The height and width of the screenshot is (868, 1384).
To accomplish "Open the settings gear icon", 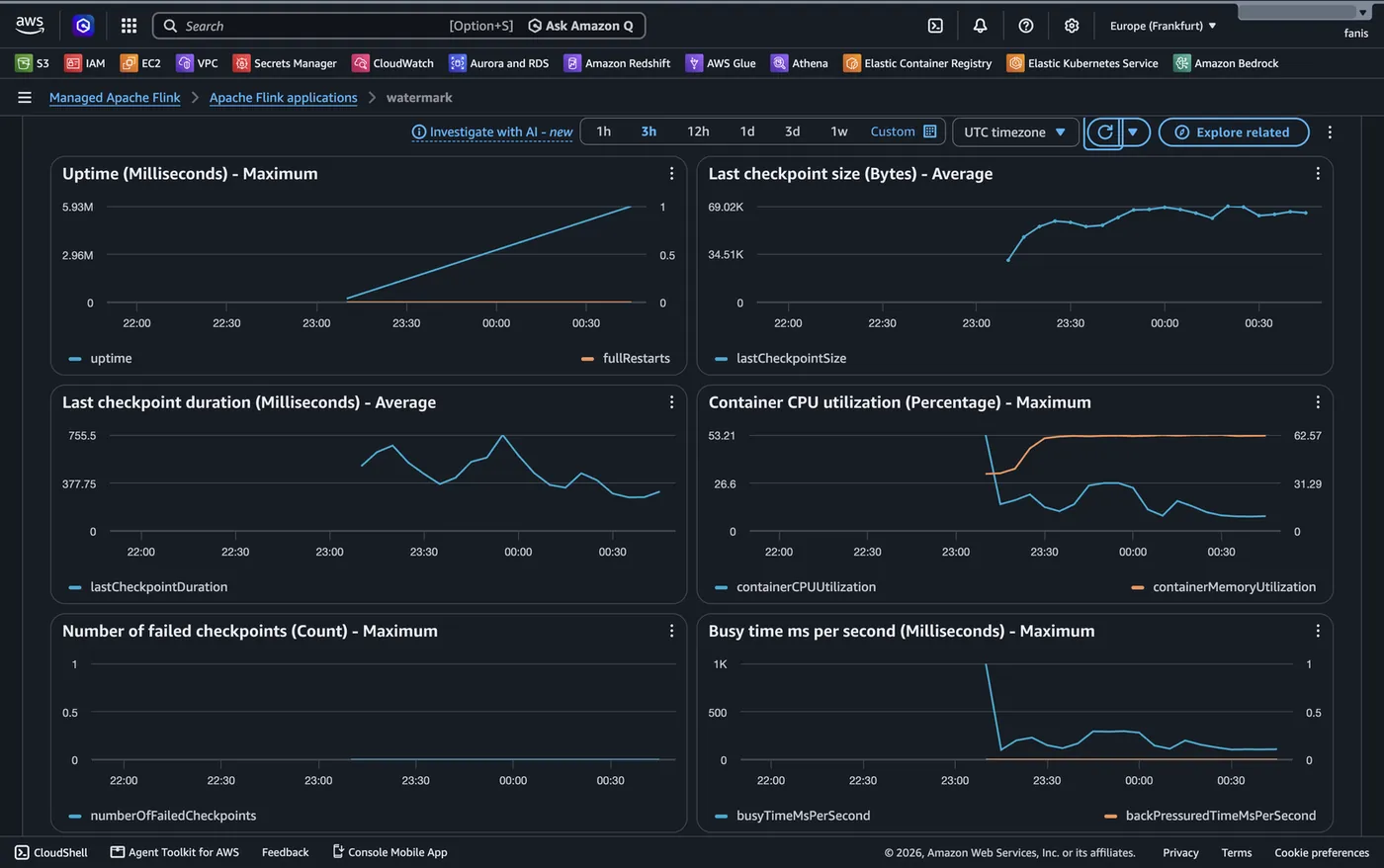I will pos(1072,26).
